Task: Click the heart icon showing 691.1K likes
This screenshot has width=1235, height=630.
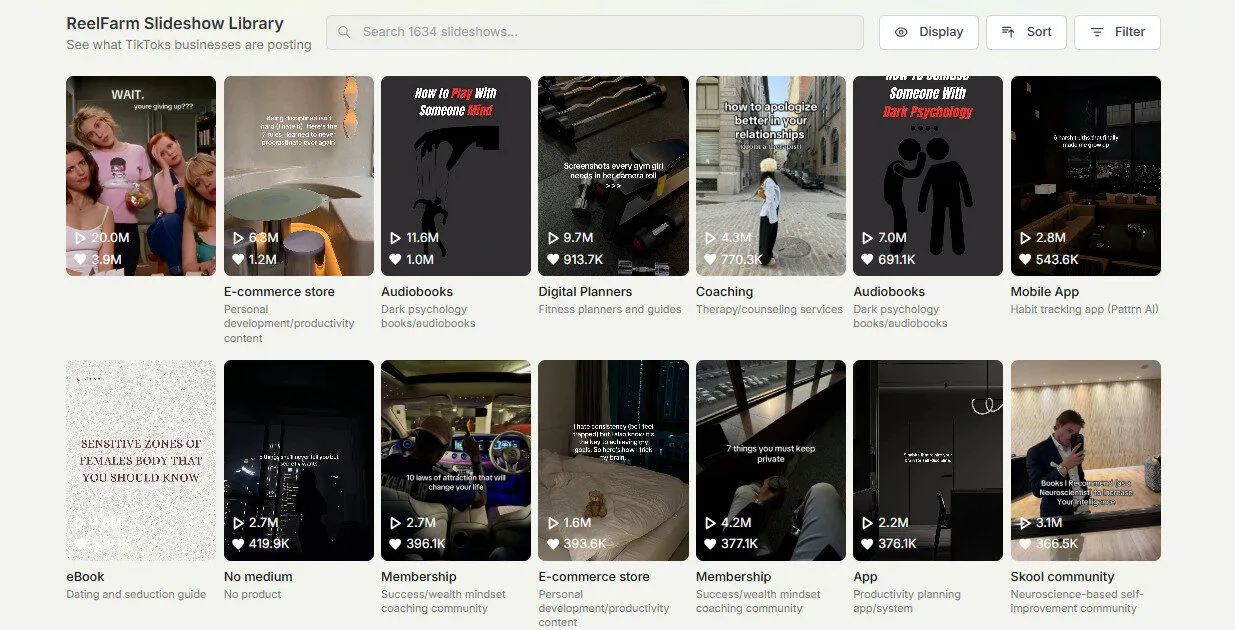Action: [866, 260]
